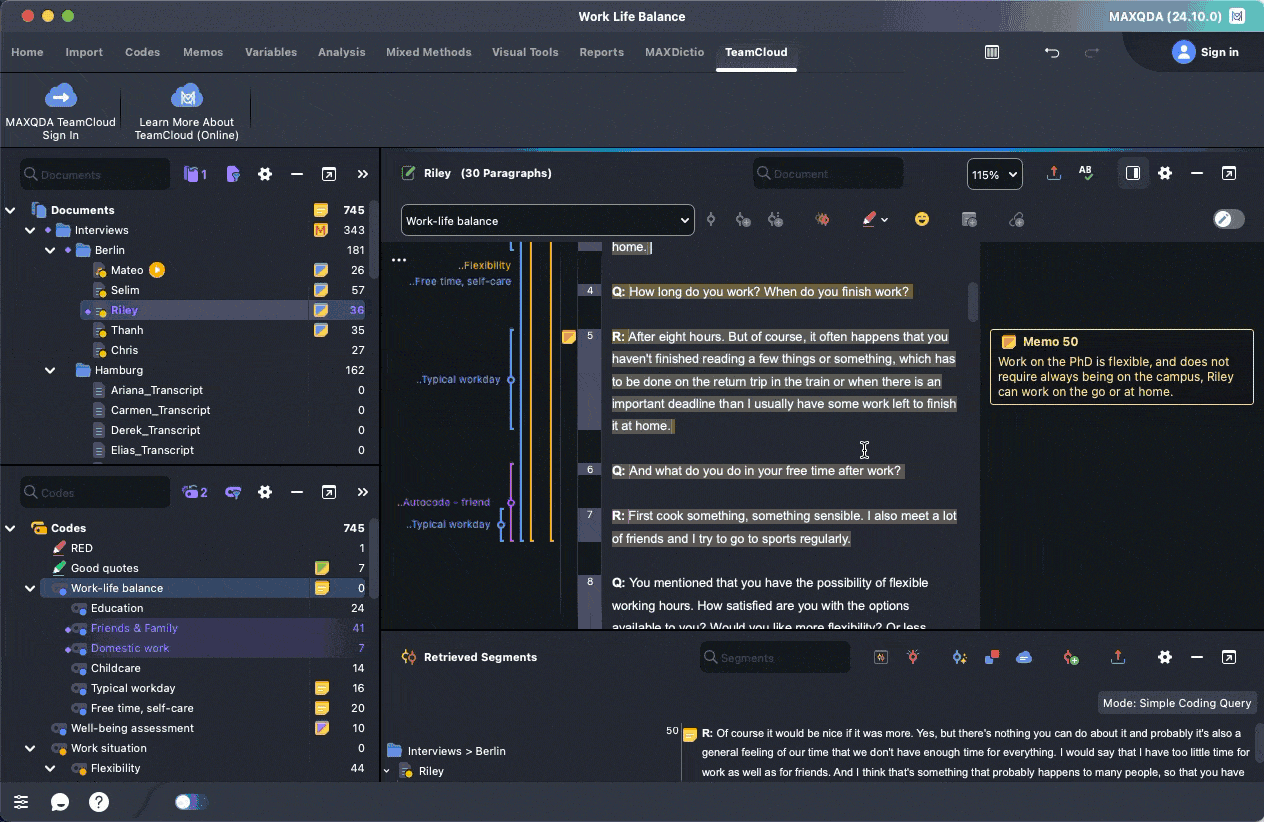The image size is (1264, 822).
Task: Toggle the edit mode switch above Memo 50
Action: pos(1228,219)
